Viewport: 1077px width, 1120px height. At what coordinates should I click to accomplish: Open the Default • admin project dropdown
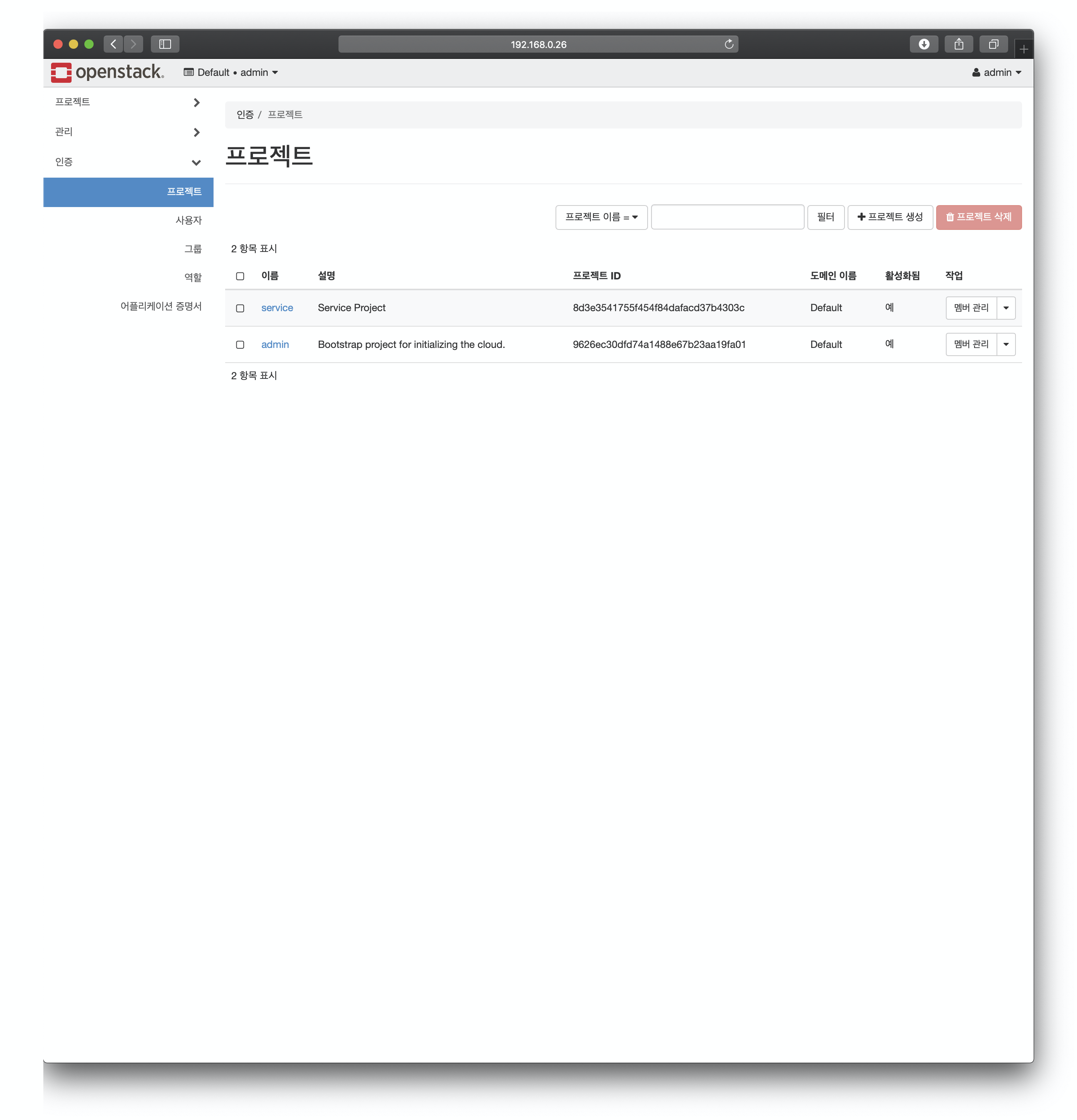(x=231, y=73)
